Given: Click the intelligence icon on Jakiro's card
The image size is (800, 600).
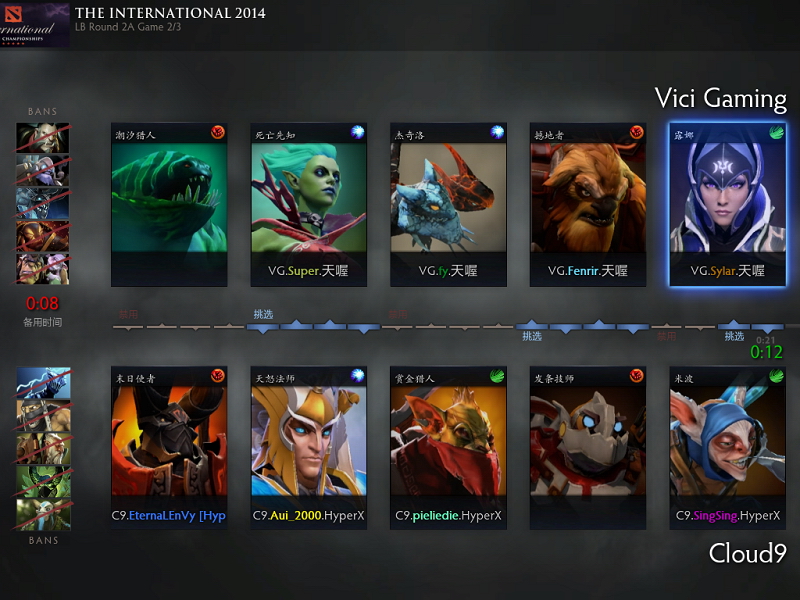Looking at the screenshot, I should (497, 133).
